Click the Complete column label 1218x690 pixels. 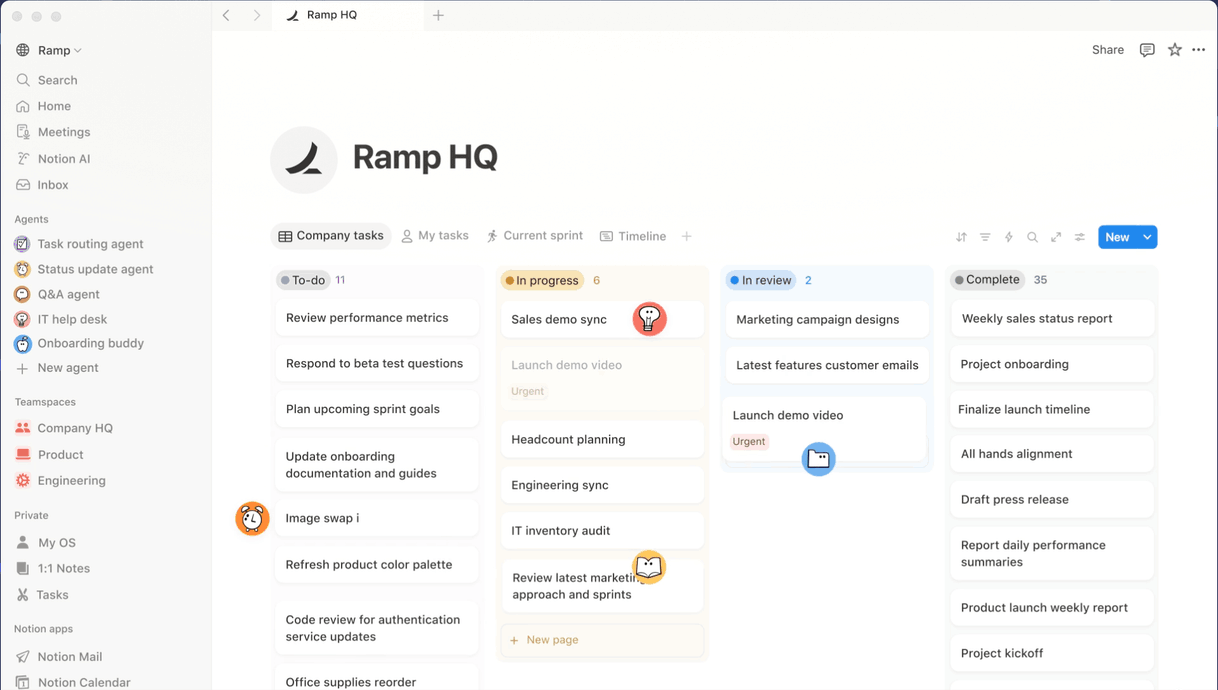click(987, 280)
